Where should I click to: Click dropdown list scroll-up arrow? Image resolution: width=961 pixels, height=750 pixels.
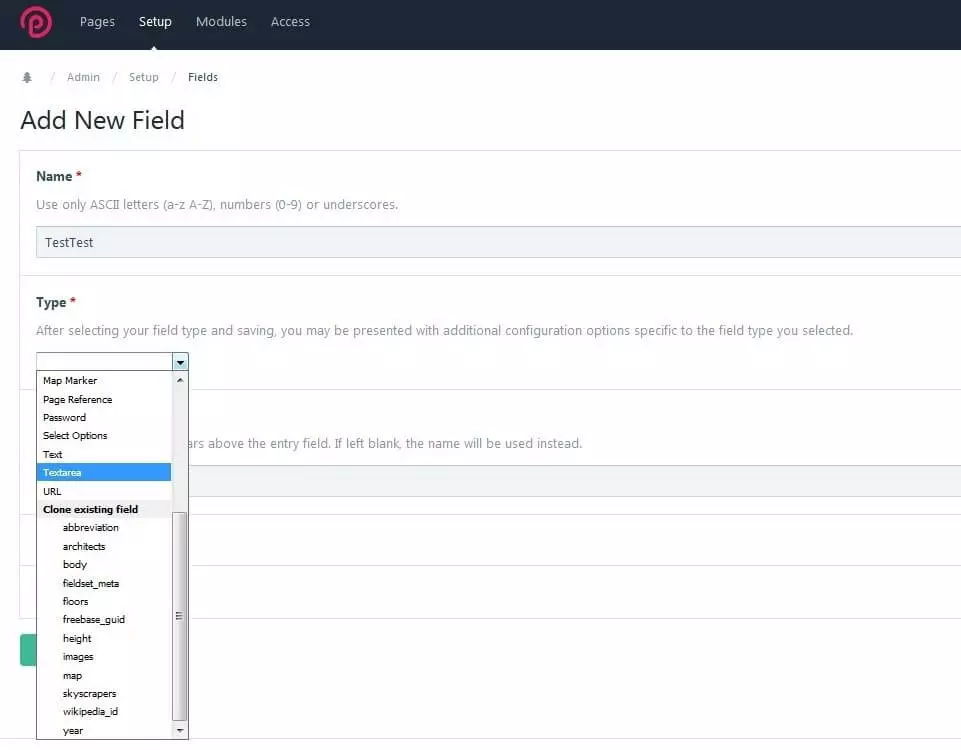click(180, 380)
